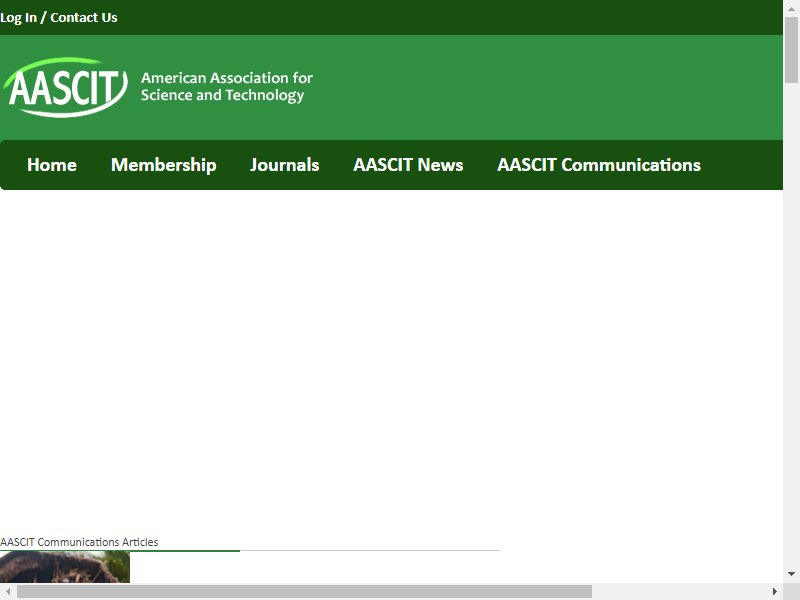Click 'AASCIT Communications Articles' heading text

pos(79,542)
